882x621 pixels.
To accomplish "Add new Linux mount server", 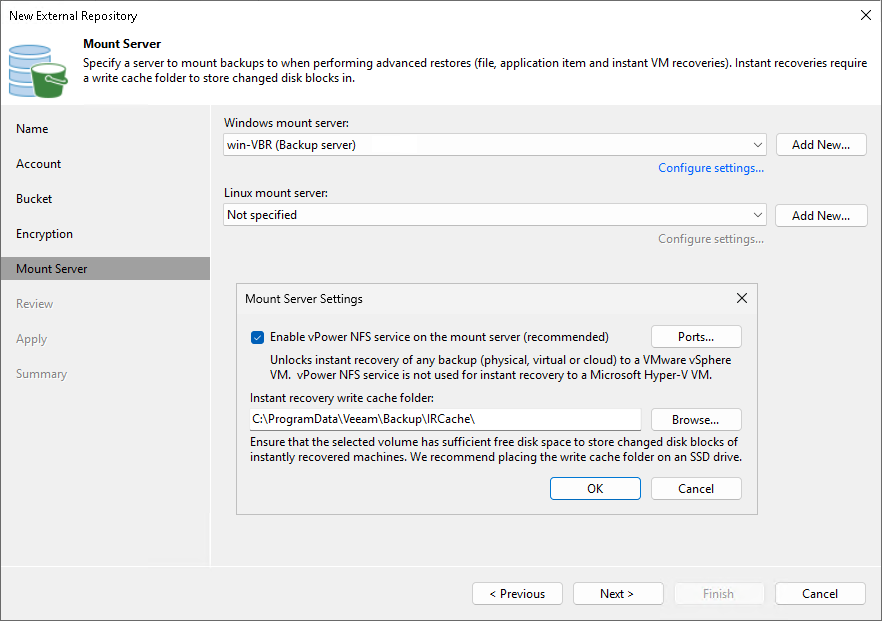I will pyautogui.click(x=821, y=215).
